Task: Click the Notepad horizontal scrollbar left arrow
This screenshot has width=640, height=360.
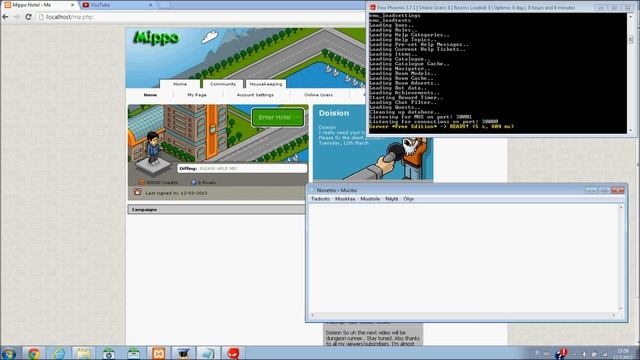Action: [313, 315]
